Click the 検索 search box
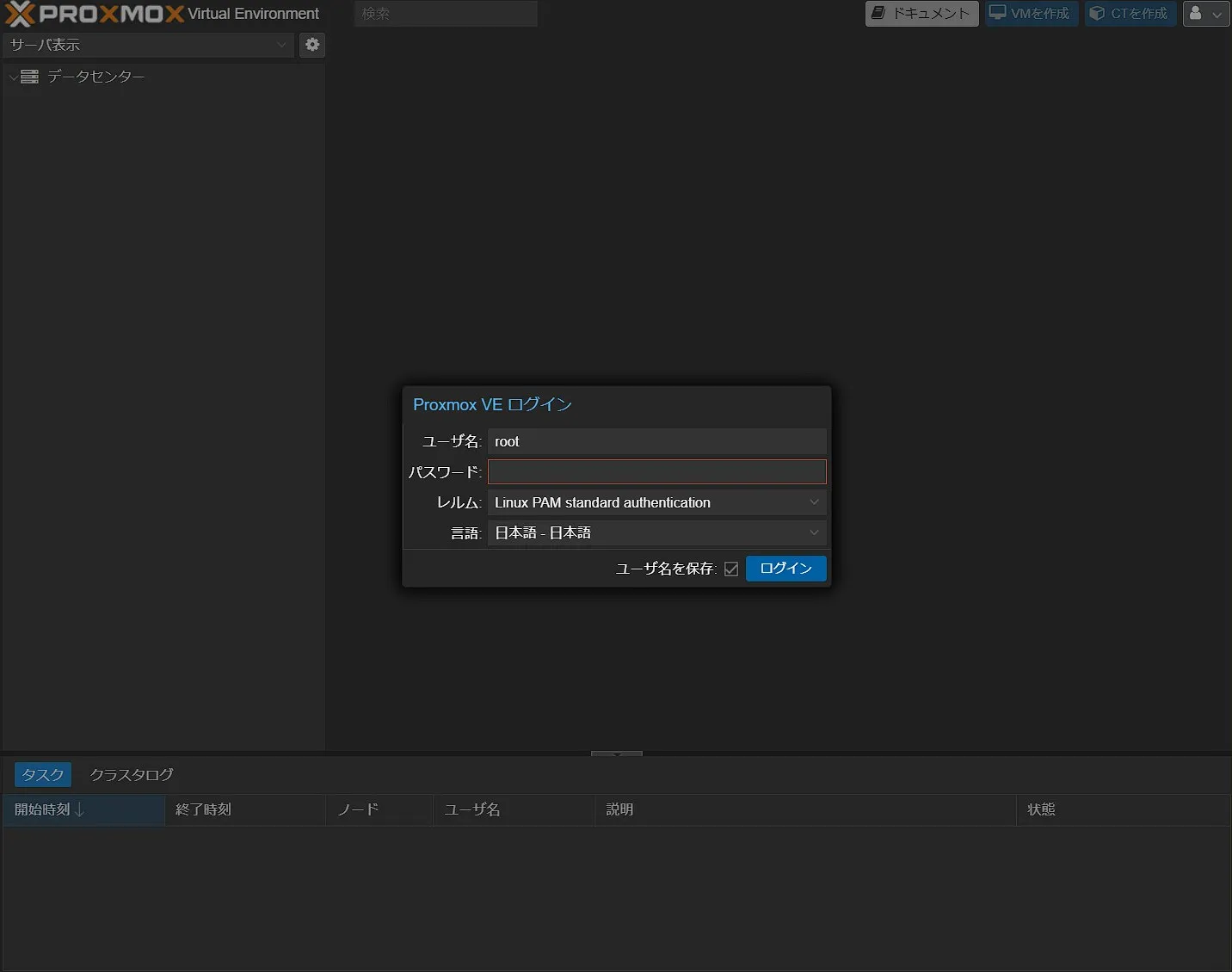This screenshot has height=972, width=1232. point(446,14)
